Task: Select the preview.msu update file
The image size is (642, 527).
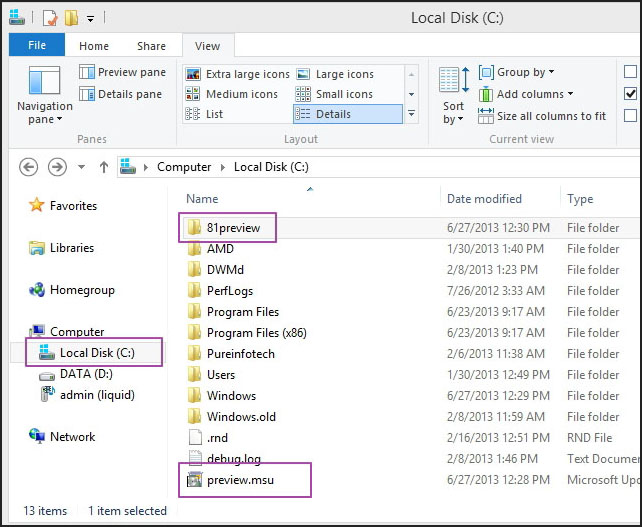Action: tap(230, 480)
